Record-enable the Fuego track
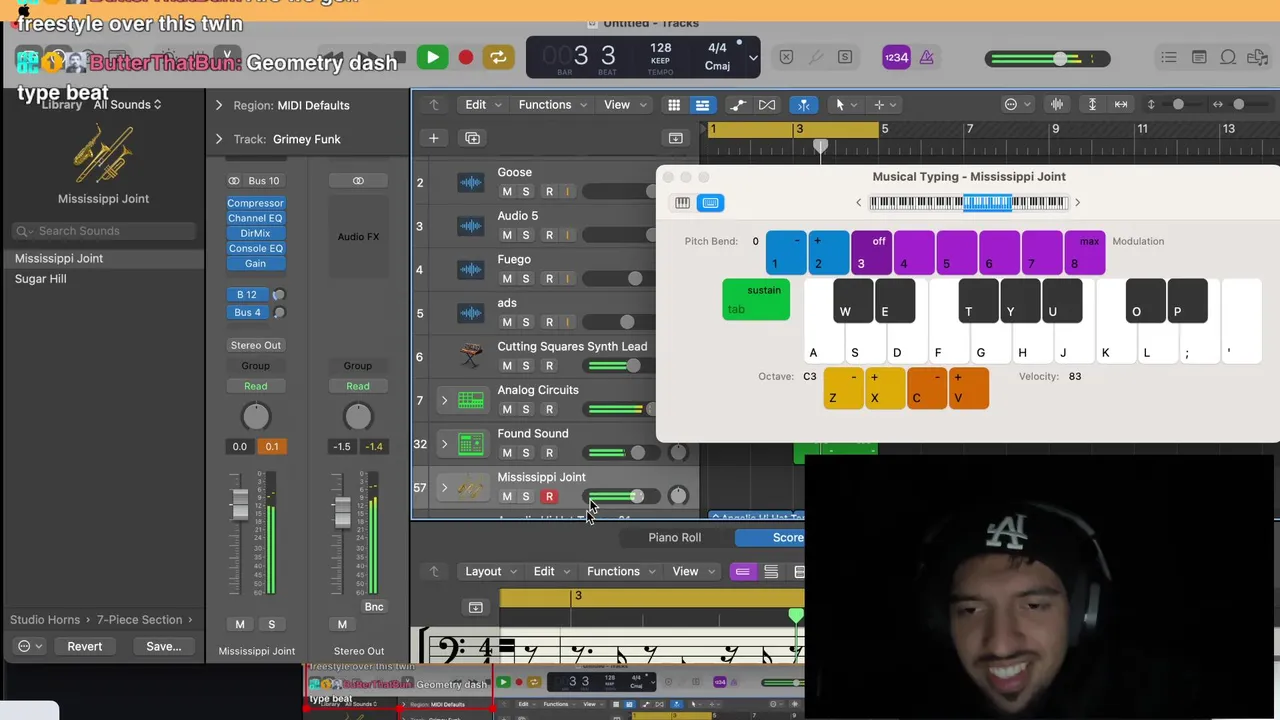The image size is (1280, 720). click(x=549, y=278)
